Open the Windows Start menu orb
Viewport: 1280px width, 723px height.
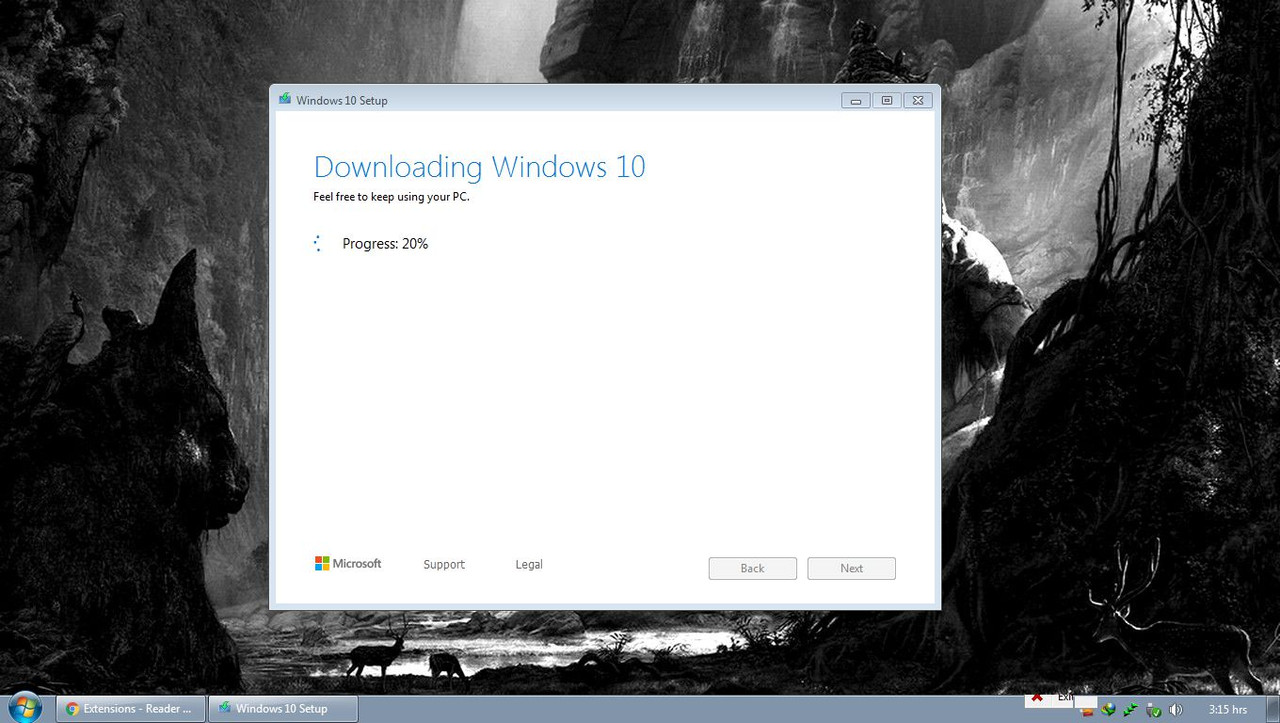point(24,708)
